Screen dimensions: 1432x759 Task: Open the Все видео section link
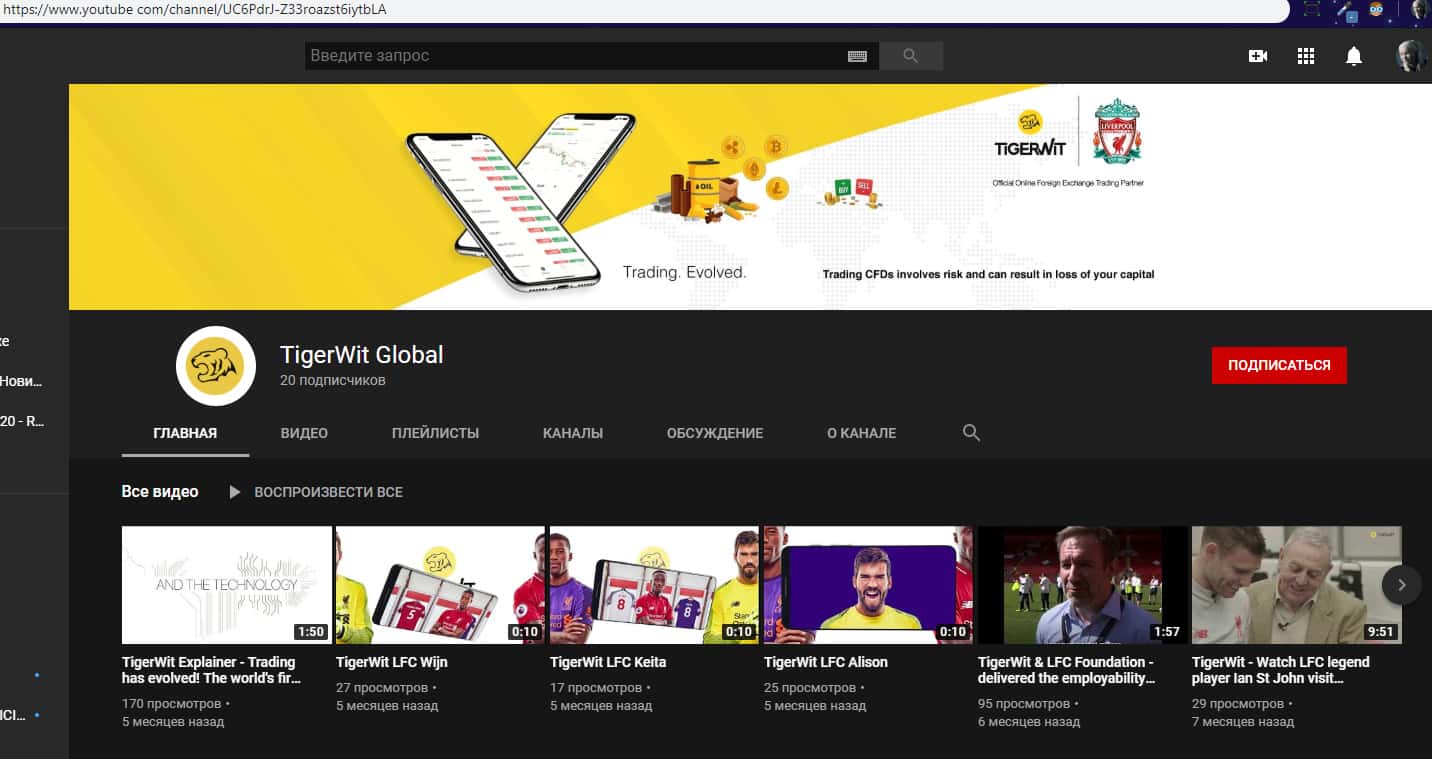click(x=160, y=492)
